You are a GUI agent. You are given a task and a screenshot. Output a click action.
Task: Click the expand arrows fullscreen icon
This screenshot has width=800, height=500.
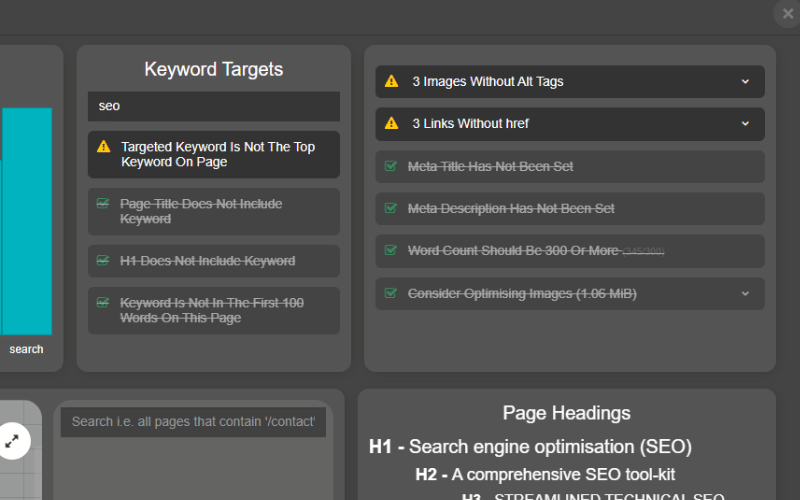click(12, 440)
